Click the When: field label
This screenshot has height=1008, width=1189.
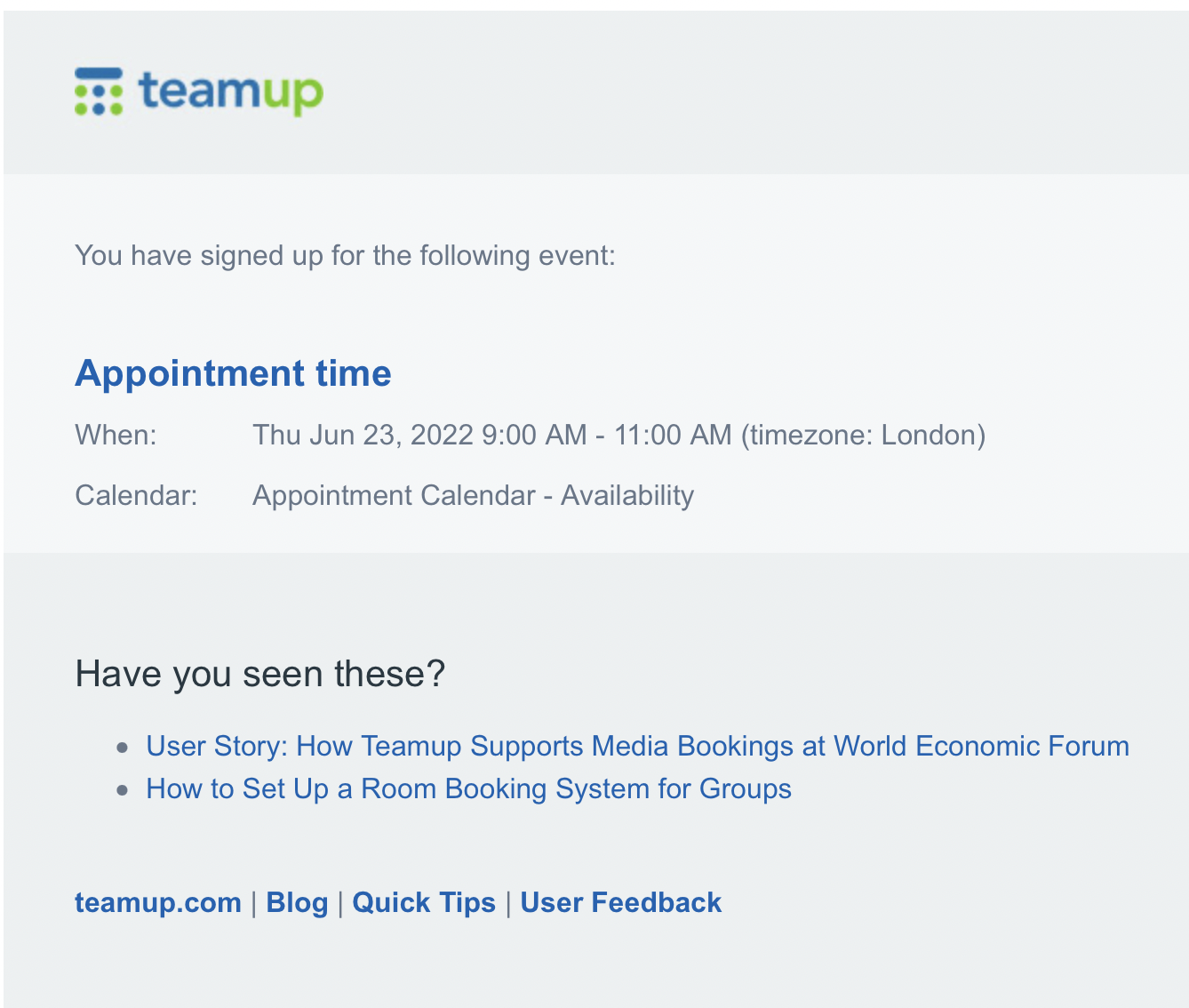(116, 435)
